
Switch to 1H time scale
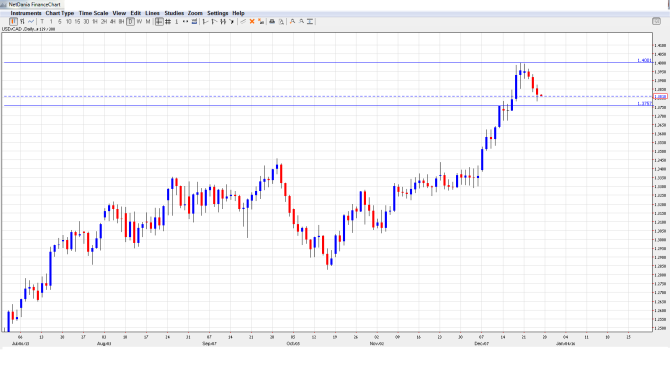point(95,21)
